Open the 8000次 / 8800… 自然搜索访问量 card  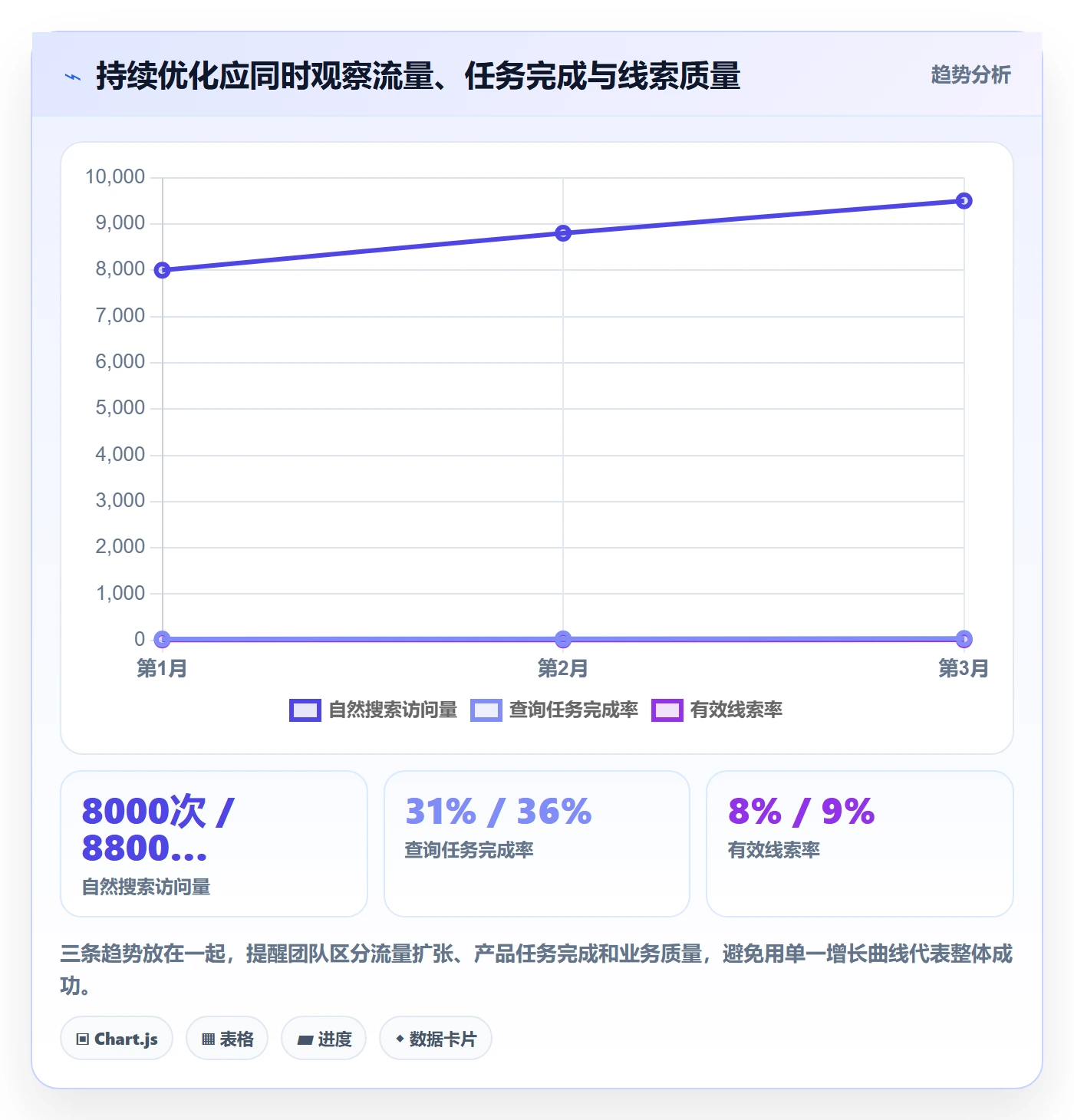(214, 844)
